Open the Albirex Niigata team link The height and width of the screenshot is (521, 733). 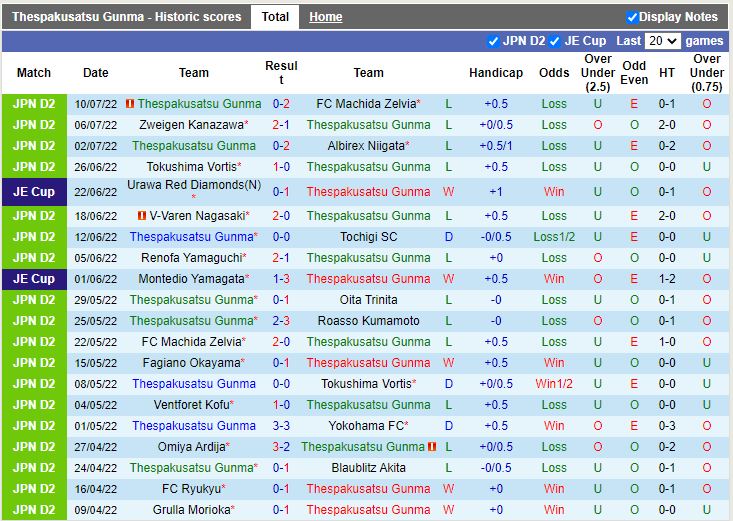pyautogui.click(x=365, y=146)
